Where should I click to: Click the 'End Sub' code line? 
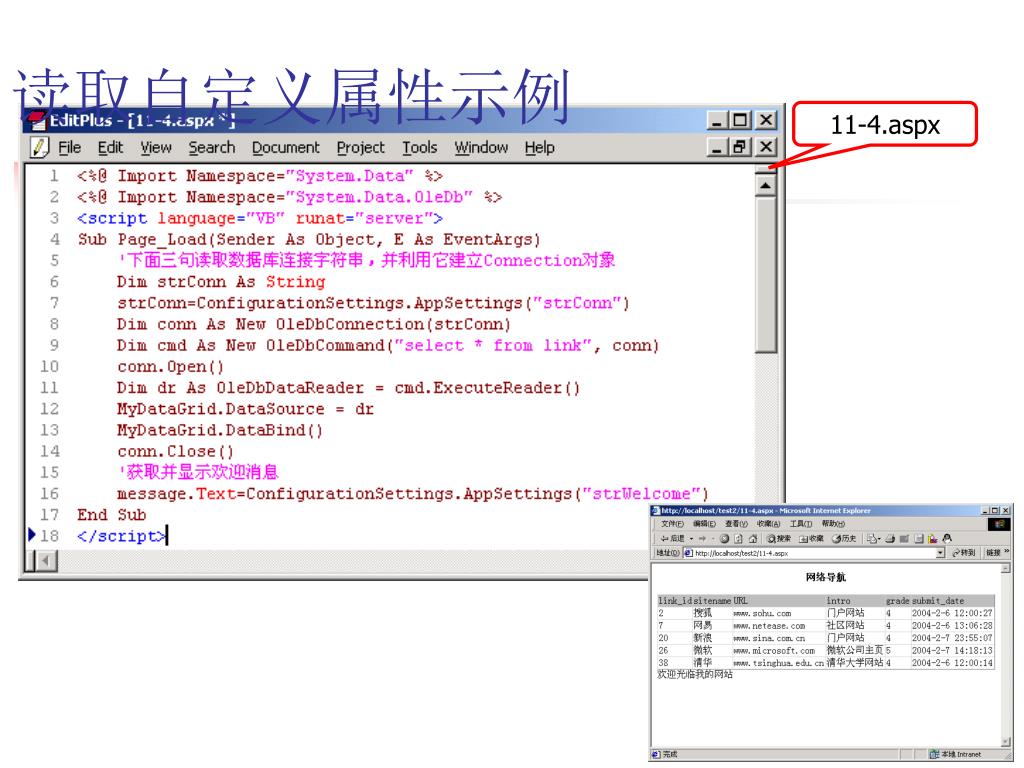point(112,515)
